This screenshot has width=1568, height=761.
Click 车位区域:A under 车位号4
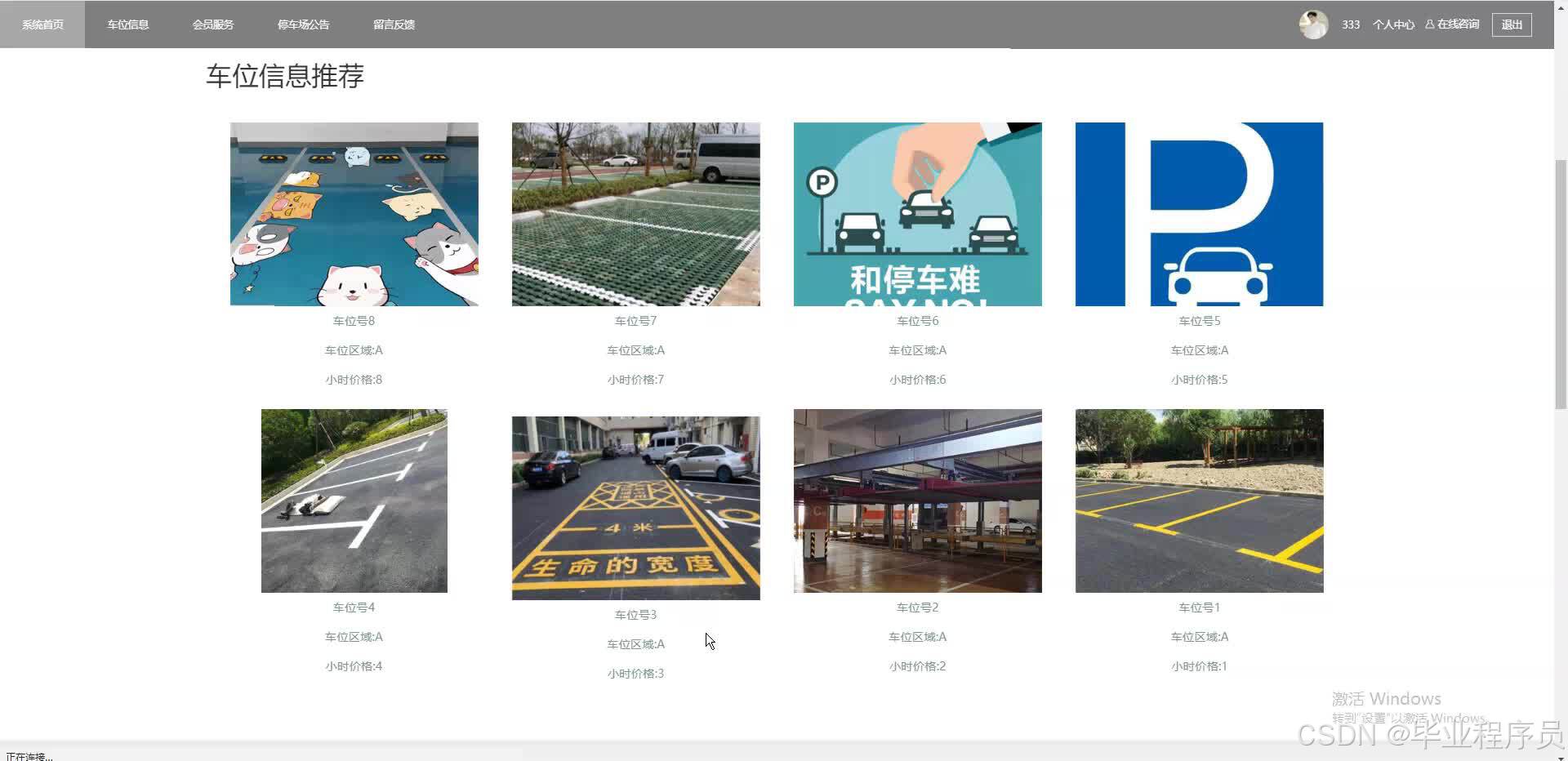(354, 637)
